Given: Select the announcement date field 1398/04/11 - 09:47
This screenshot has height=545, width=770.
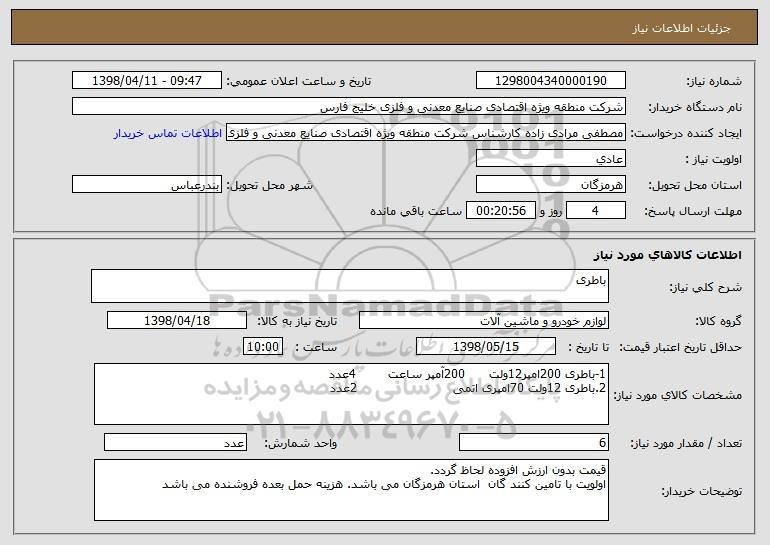Looking at the screenshot, I should (x=147, y=81).
